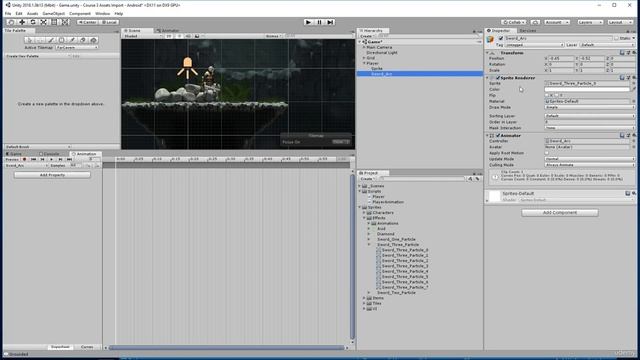The width and height of the screenshot is (640, 360).
Task: Click the animation record button
Action: [x=24, y=160]
